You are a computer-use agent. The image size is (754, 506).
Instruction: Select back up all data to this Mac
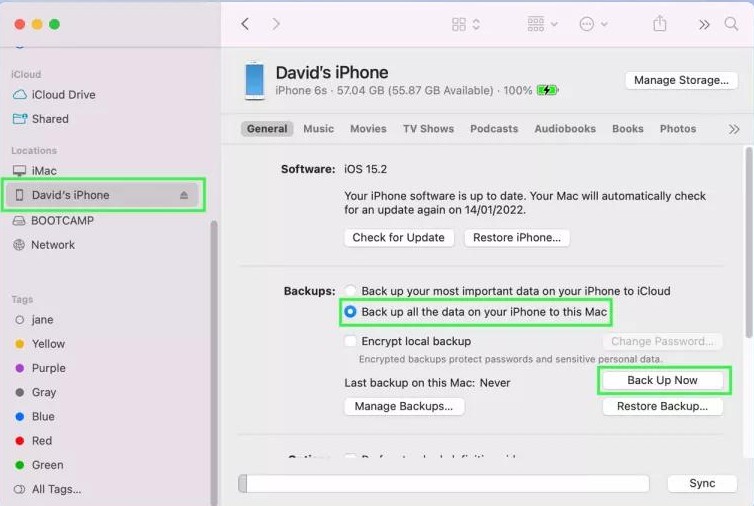click(x=350, y=312)
